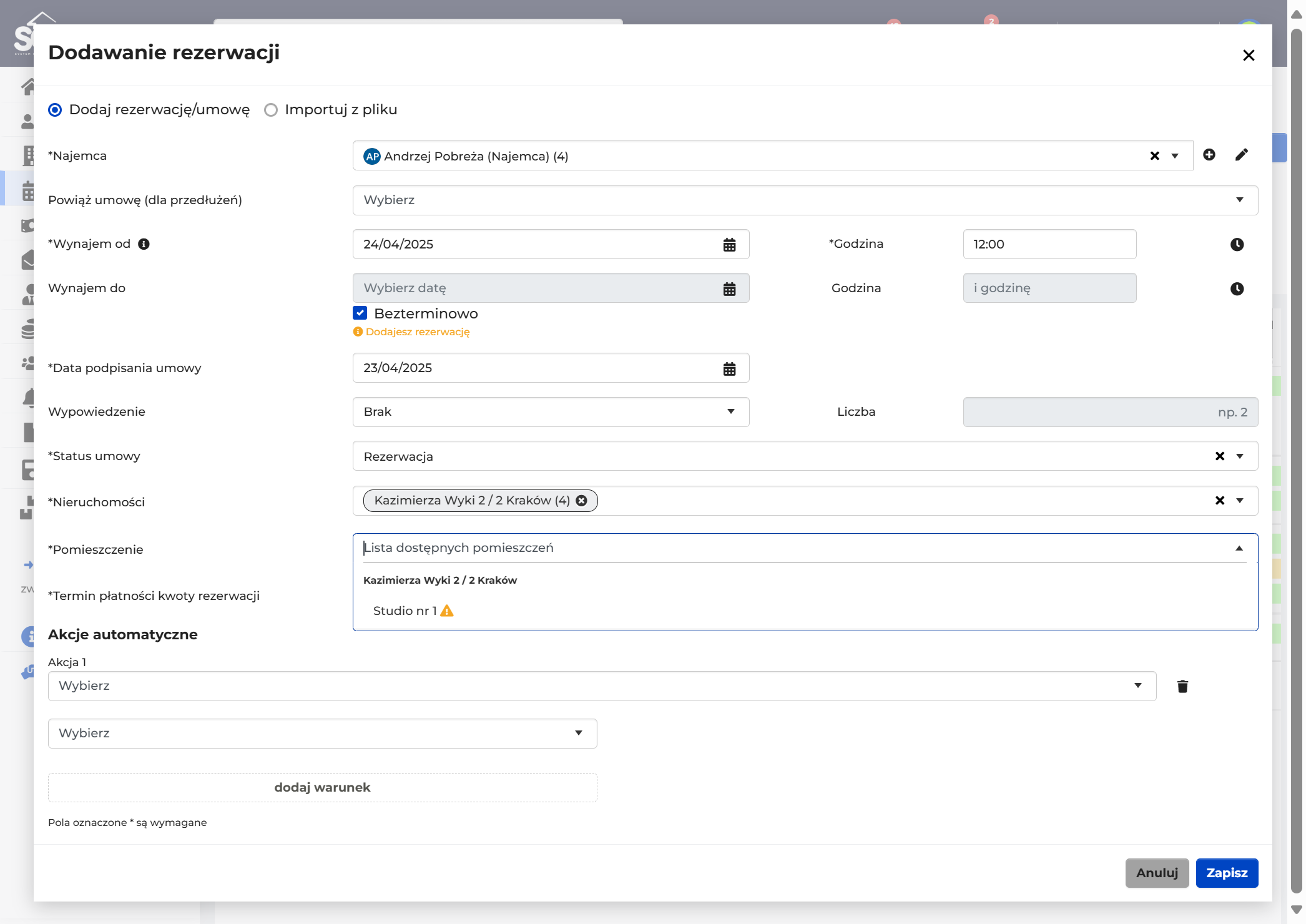Select Importuj z pliku radio option
This screenshot has height=924, width=1306.
point(270,110)
